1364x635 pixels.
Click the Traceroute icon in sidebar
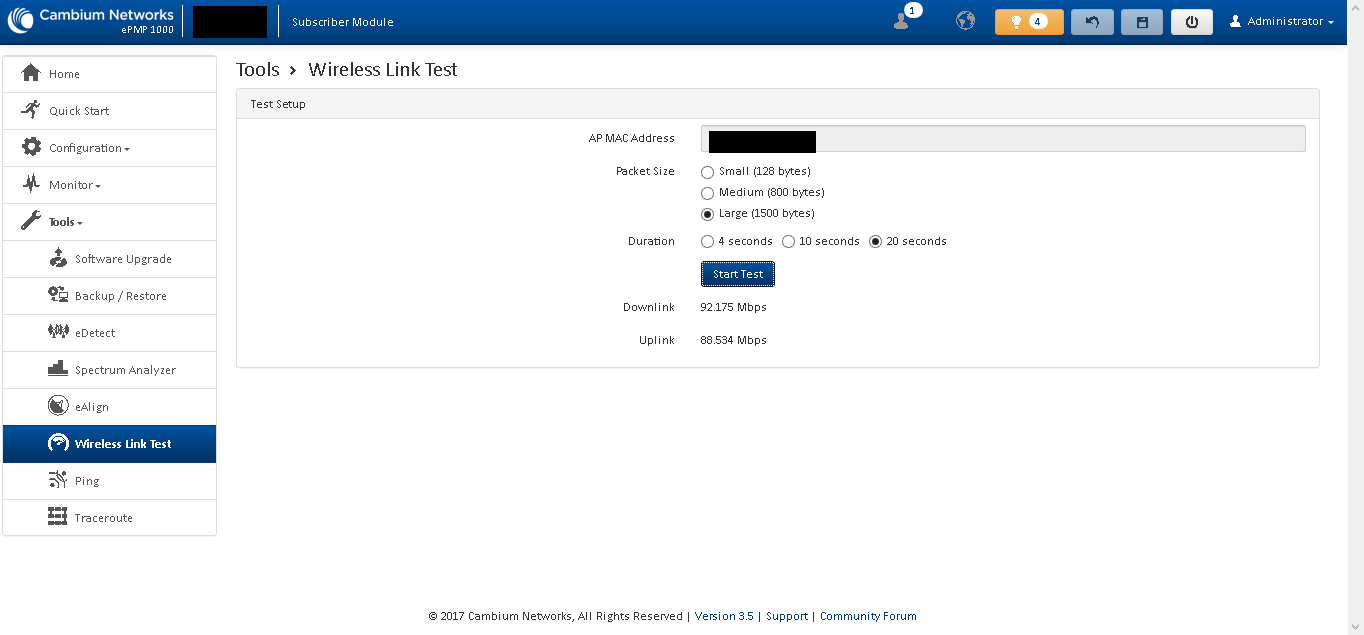tap(58, 517)
